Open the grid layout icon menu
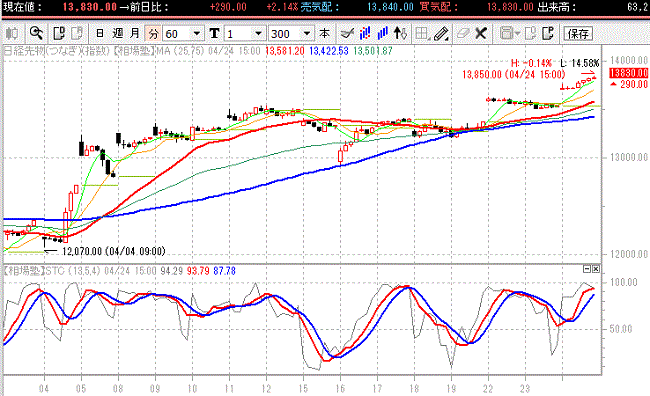Screen dimensions: 650x396 coord(422,33)
